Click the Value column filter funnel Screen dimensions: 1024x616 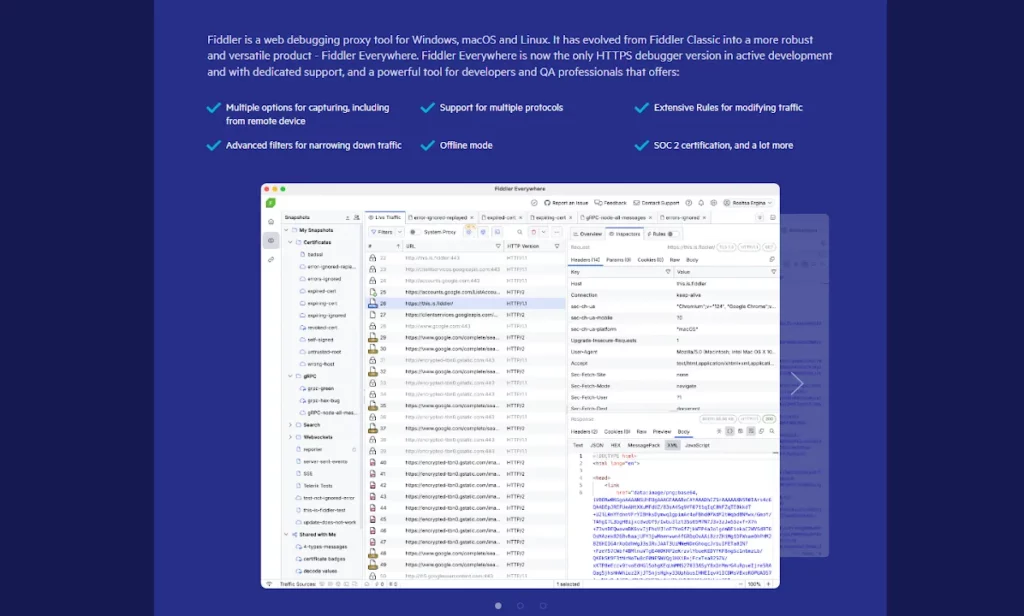pyautogui.click(x=773, y=272)
